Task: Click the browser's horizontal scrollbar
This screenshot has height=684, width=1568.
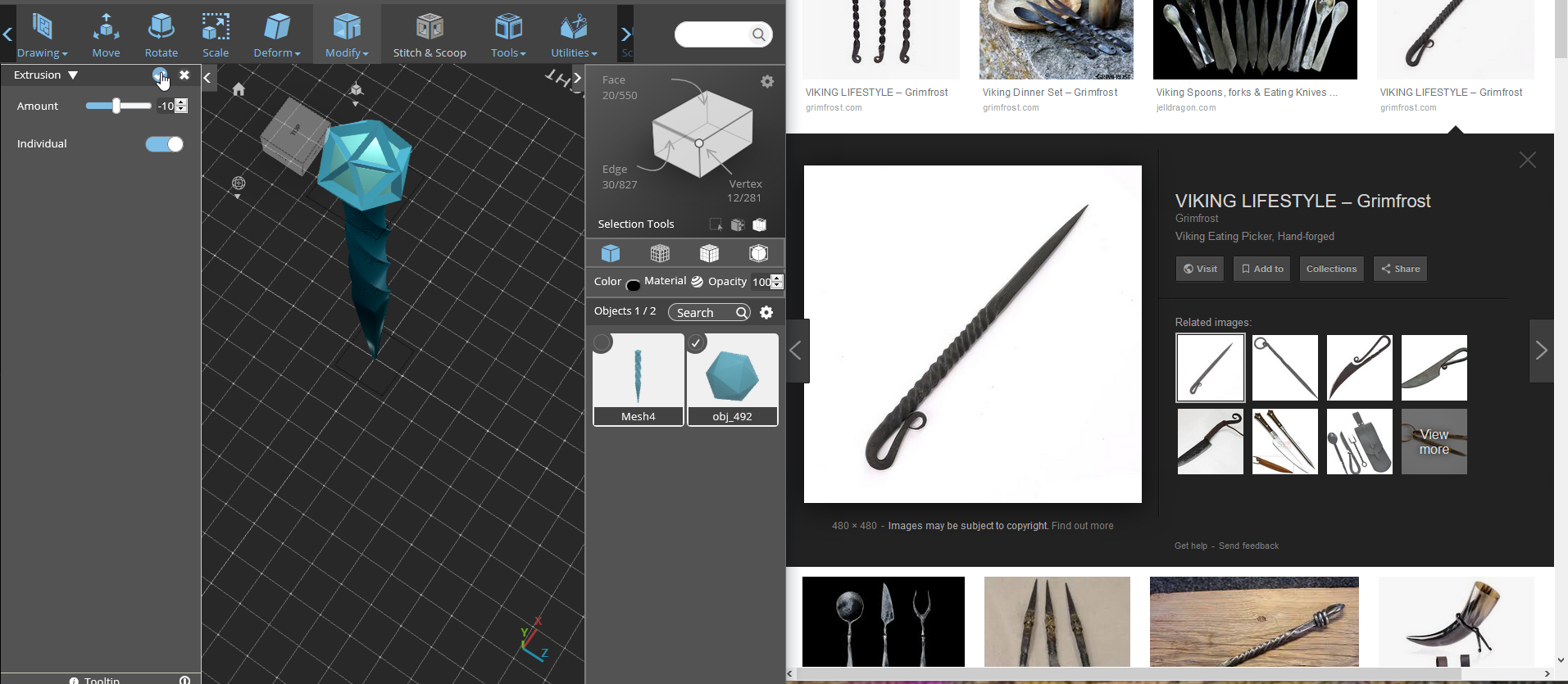Action: (x=1129, y=674)
